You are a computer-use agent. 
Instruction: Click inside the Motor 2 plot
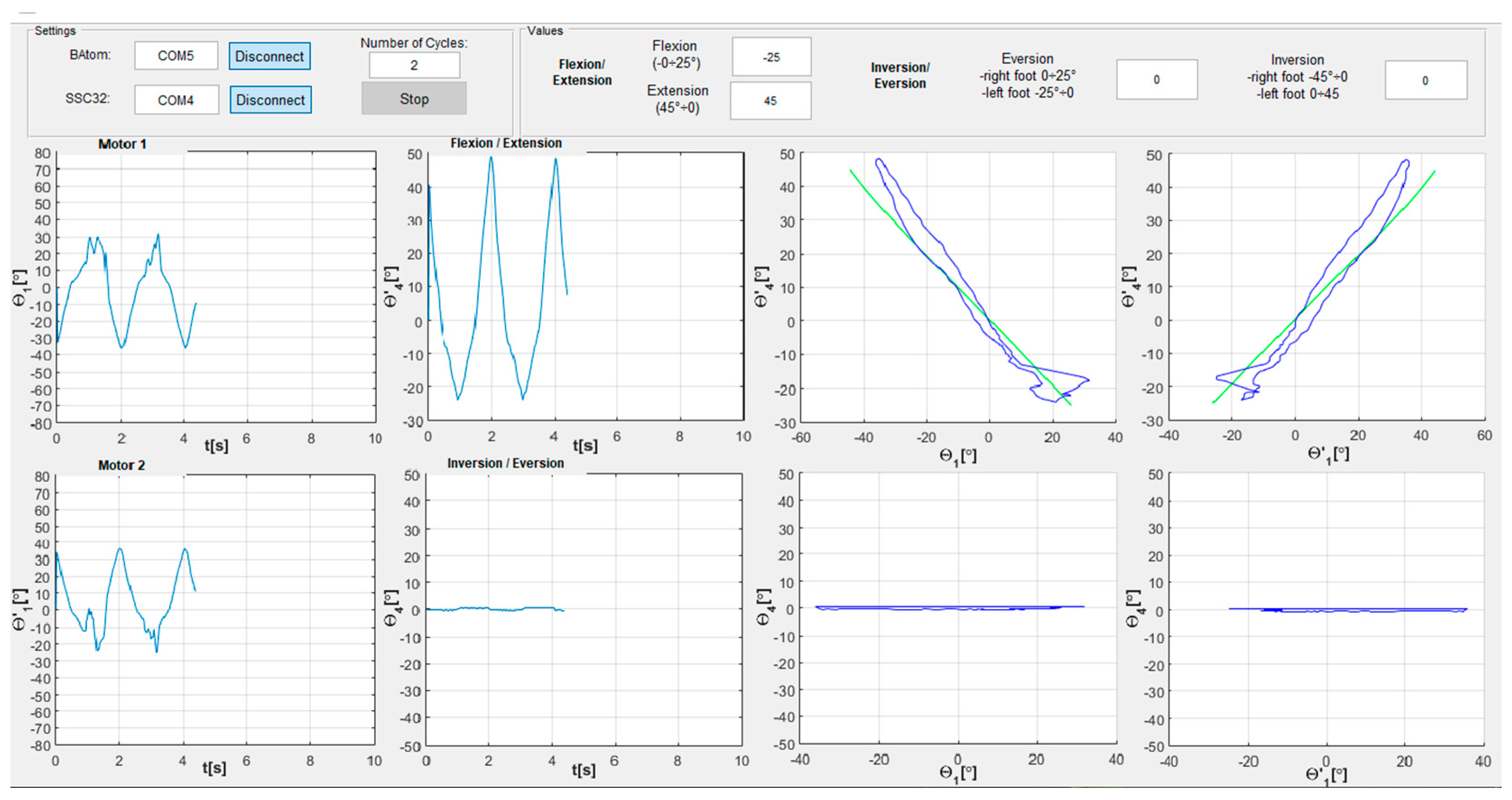click(x=215, y=610)
